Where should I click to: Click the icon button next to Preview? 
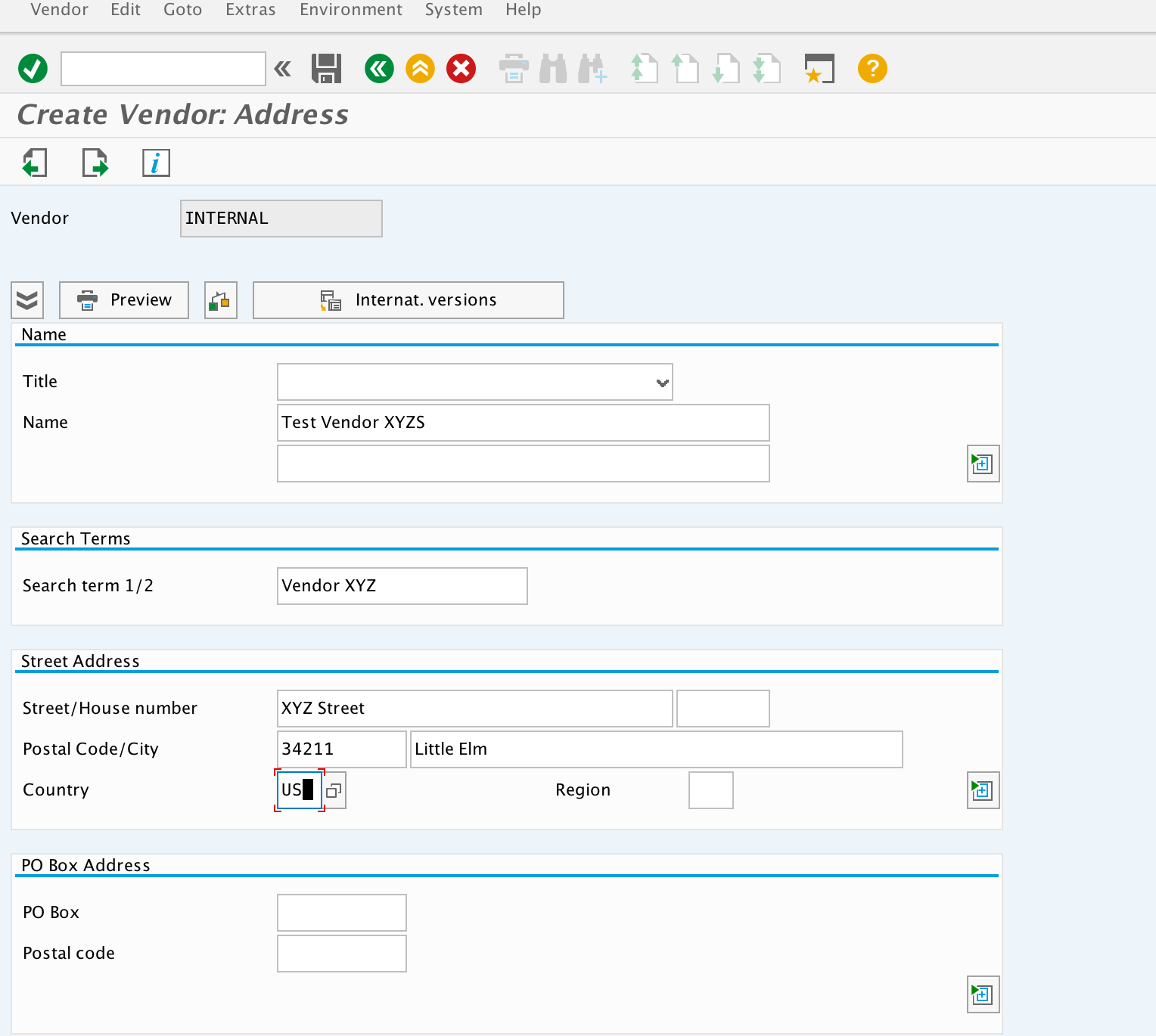click(221, 300)
